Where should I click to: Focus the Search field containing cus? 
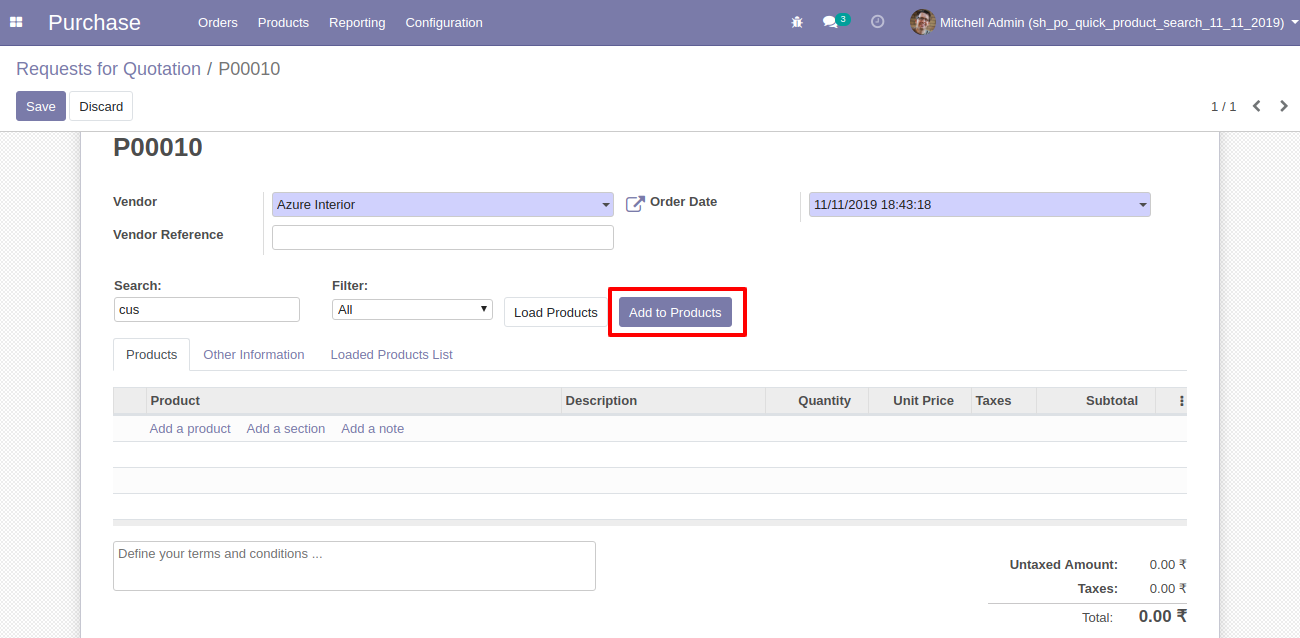point(207,310)
